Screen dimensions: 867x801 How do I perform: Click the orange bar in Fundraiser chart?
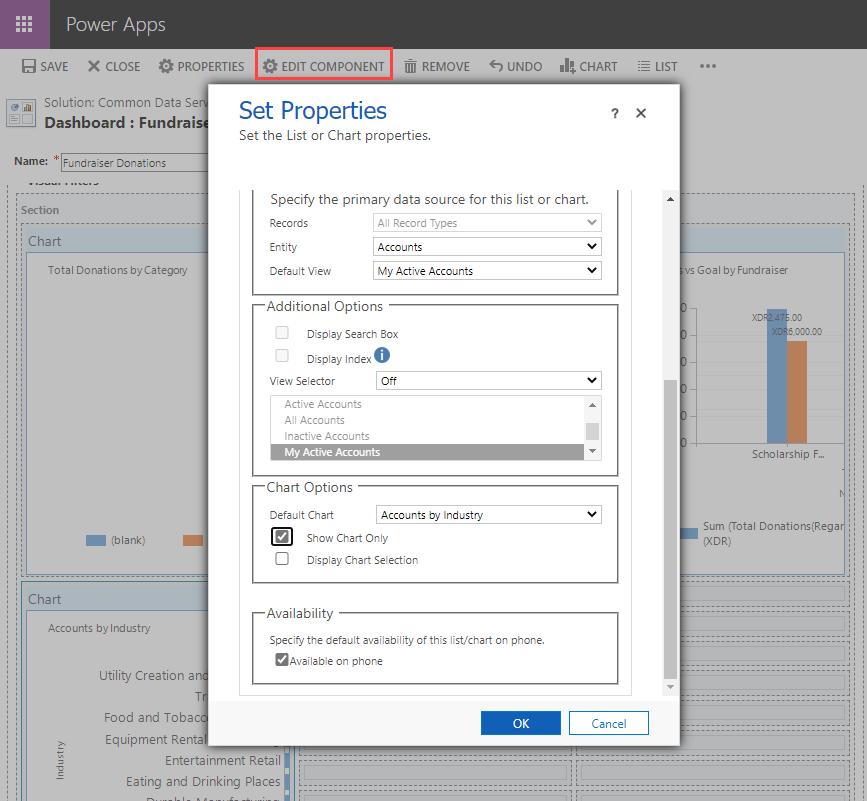tap(797, 392)
